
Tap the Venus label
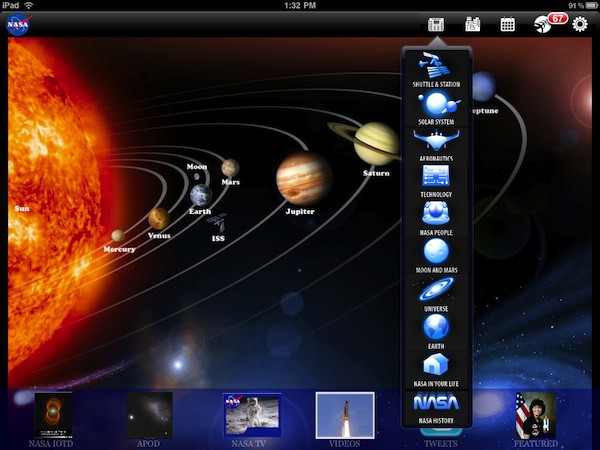tap(159, 235)
